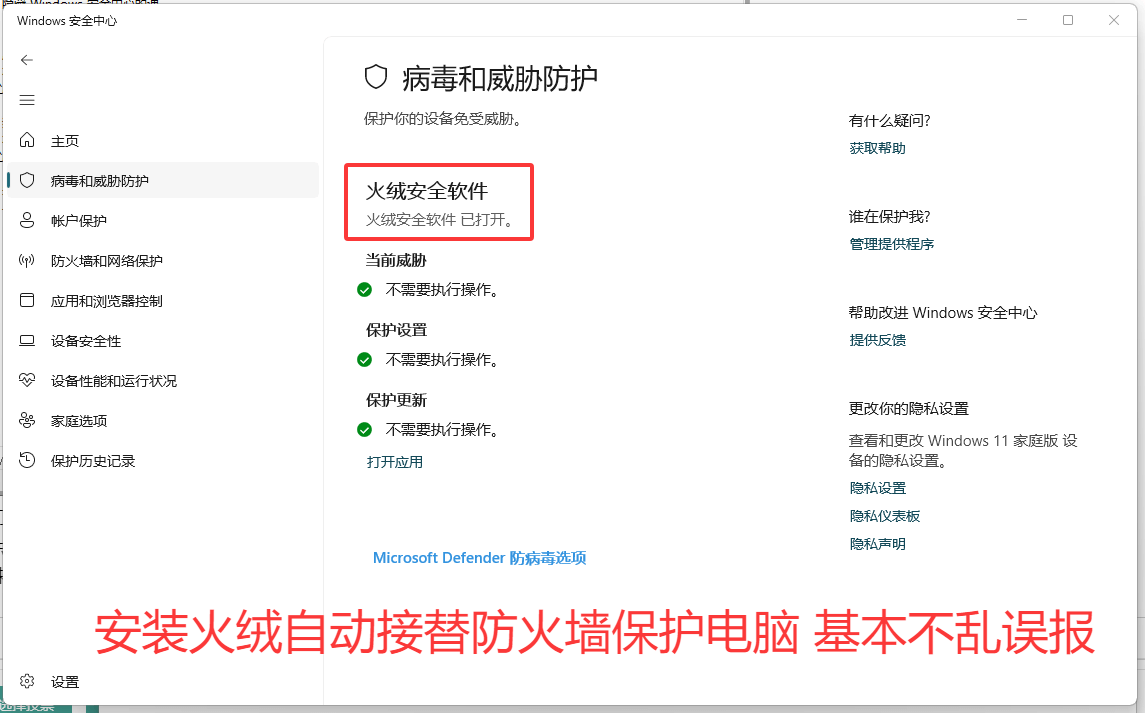Open 保护历史记录 in the sidebar
Image resolution: width=1145 pixels, height=713 pixels.
[x=93, y=461]
